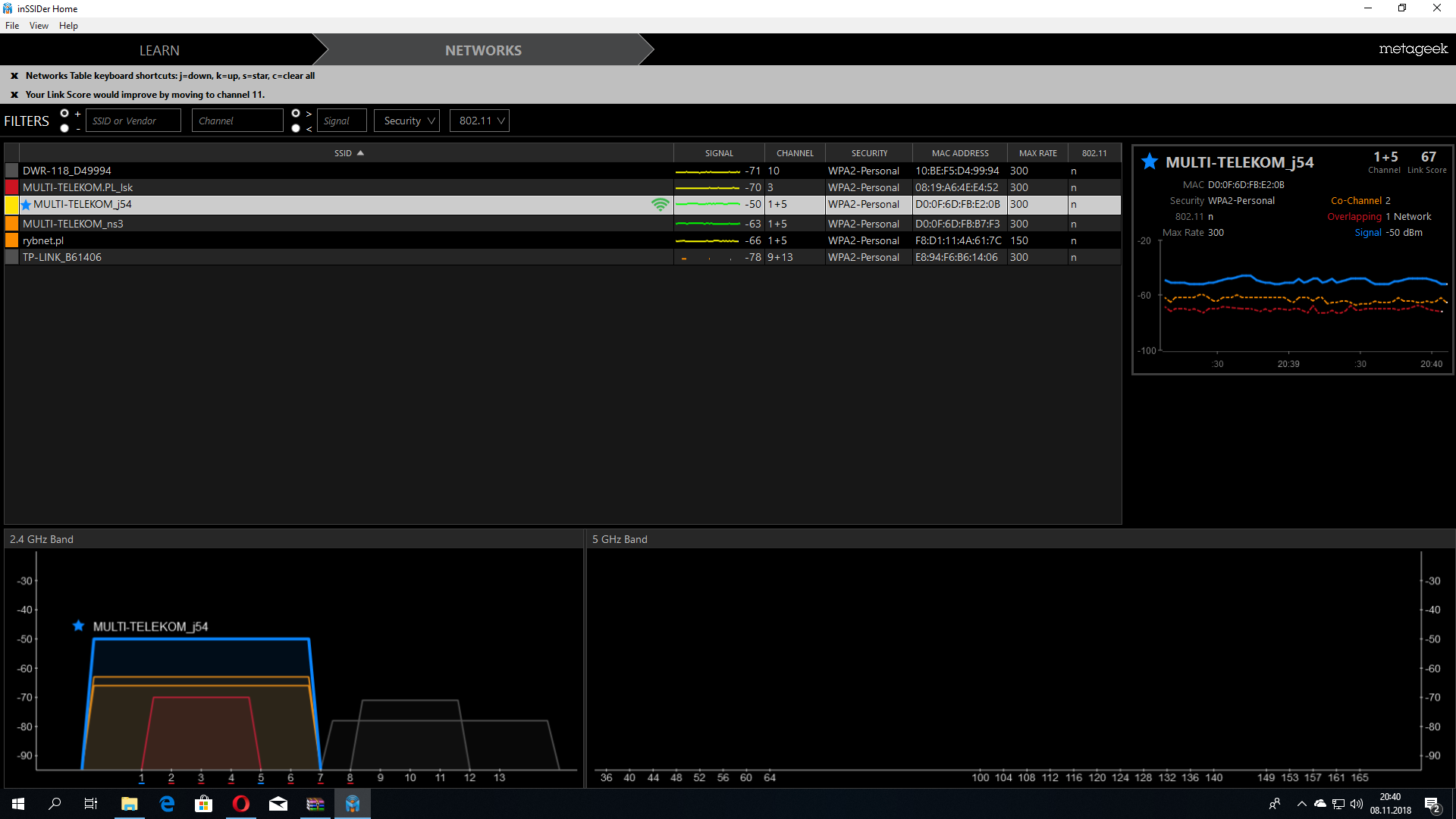Click the star marker in 2.4 GHz graph

coord(78,626)
